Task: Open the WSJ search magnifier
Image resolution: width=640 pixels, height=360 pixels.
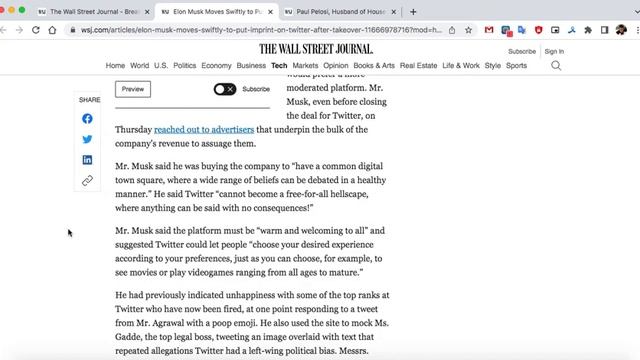Action: click(556, 66)
